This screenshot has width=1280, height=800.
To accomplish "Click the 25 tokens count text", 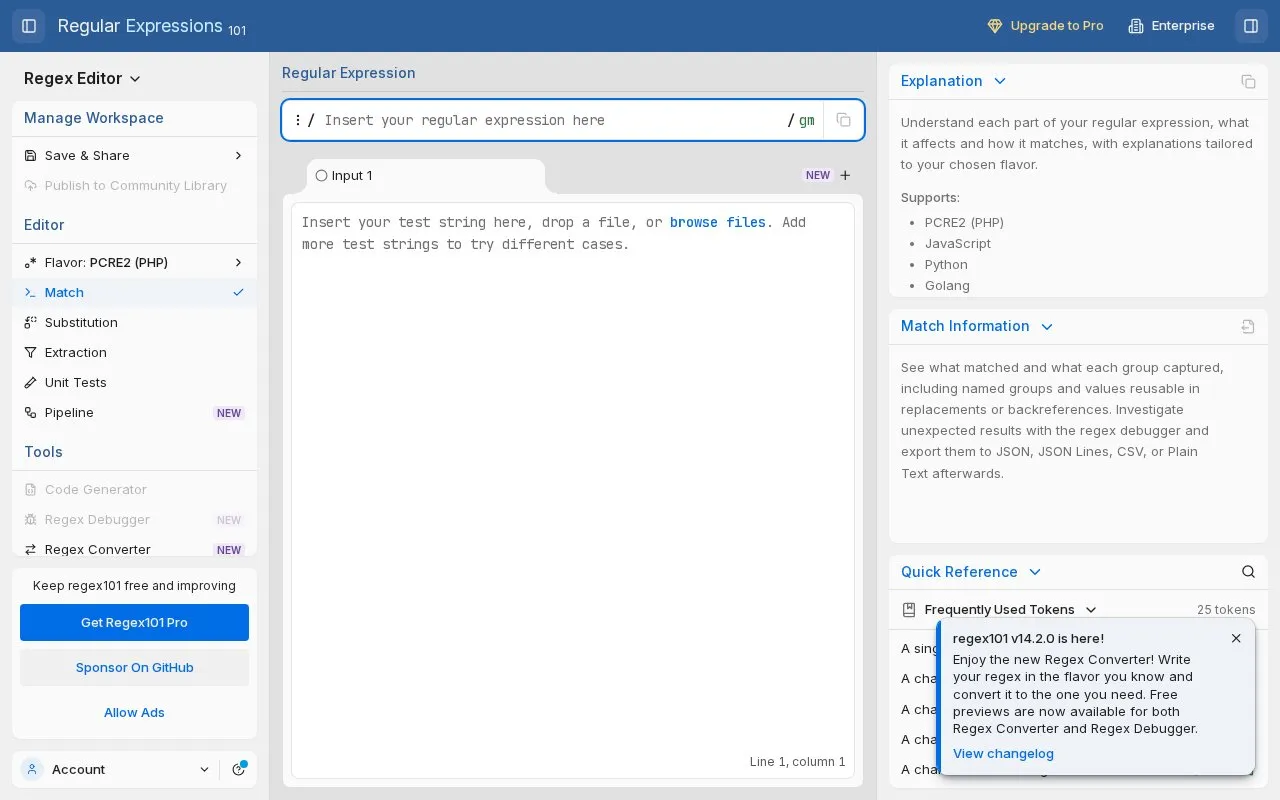I will [1226, 610].
